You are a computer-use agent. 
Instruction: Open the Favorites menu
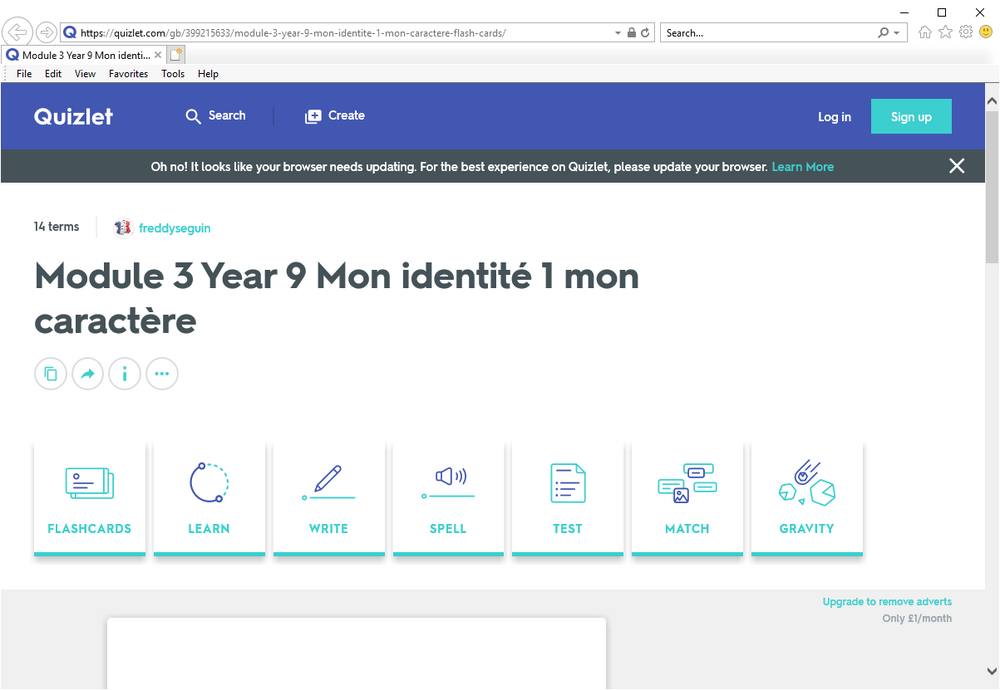tap(128, 73)
